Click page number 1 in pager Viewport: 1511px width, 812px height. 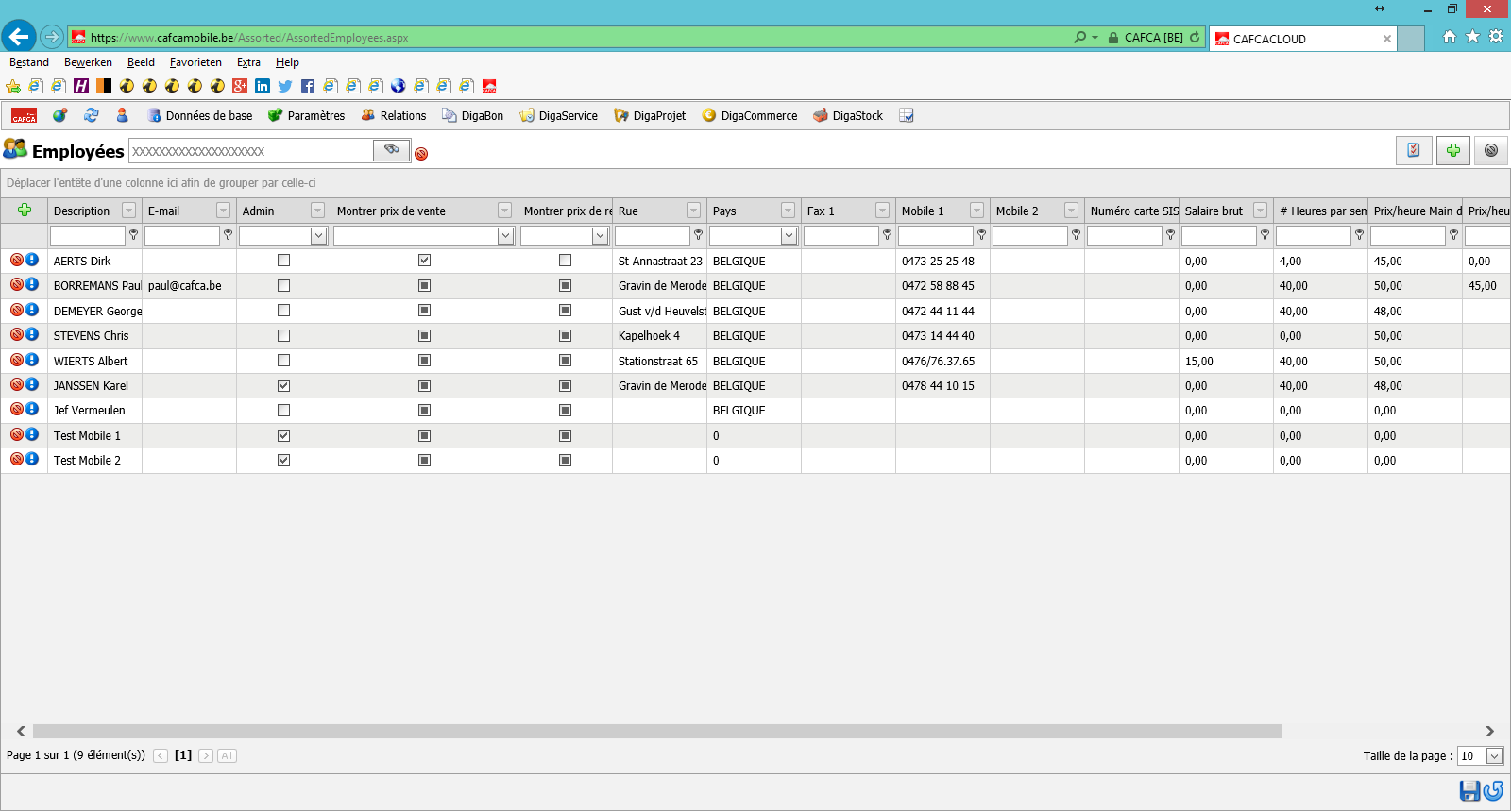click(x=183, y=755)
